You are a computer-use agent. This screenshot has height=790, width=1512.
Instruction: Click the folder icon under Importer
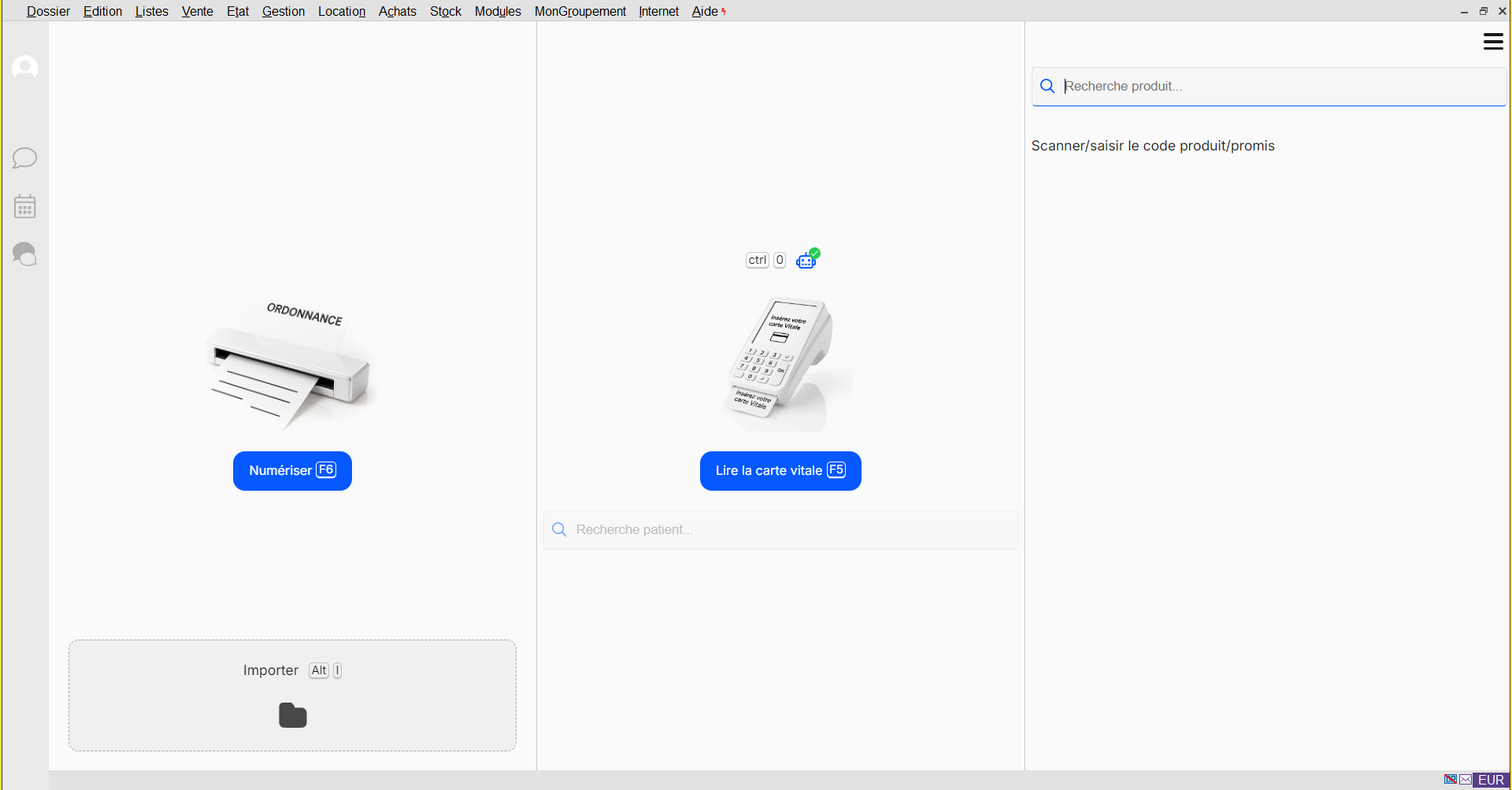pyautogui.click(x=293, y=715)
